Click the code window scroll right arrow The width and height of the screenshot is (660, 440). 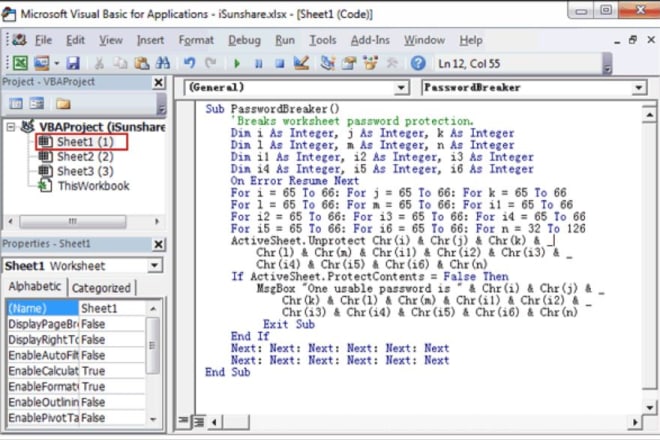(x=635, y=421)
